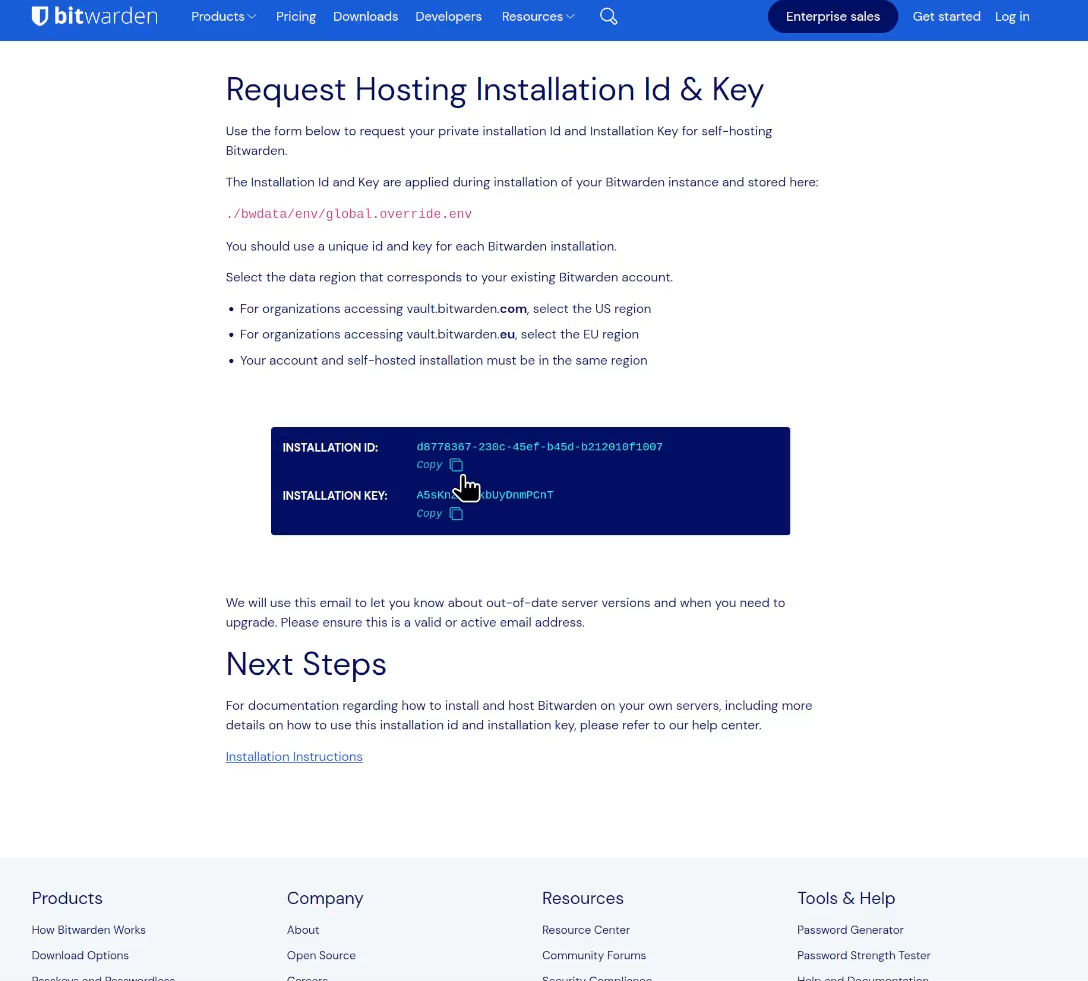Open the Open Source footer link

point(321,955)
